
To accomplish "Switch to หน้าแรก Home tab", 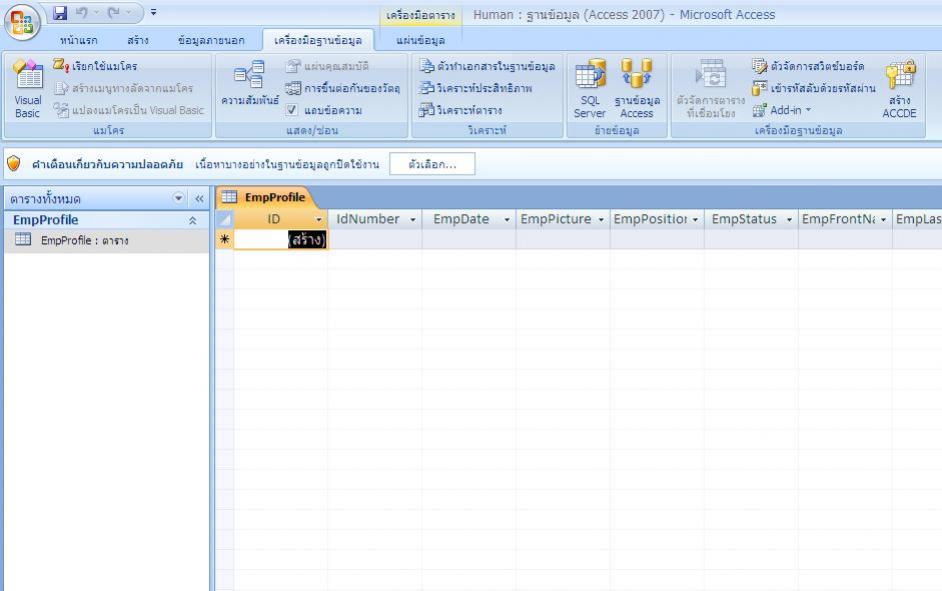I will tap(79, 40).
